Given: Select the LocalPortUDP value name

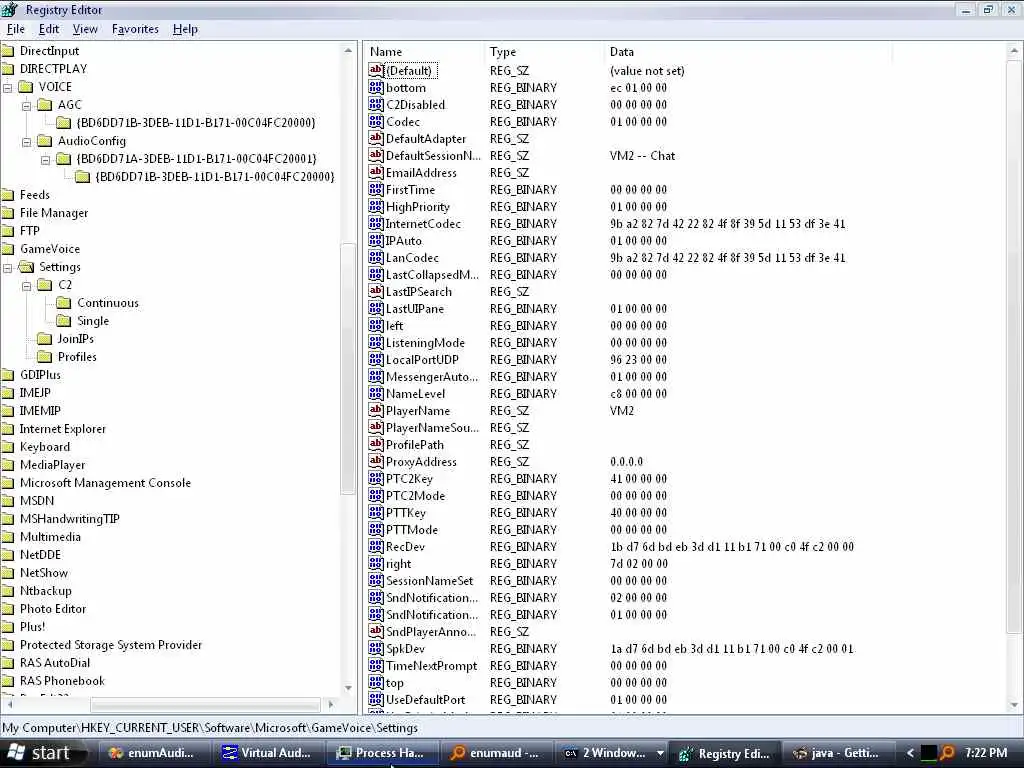Looking at the screenshot, I should [x=423, y=359].
